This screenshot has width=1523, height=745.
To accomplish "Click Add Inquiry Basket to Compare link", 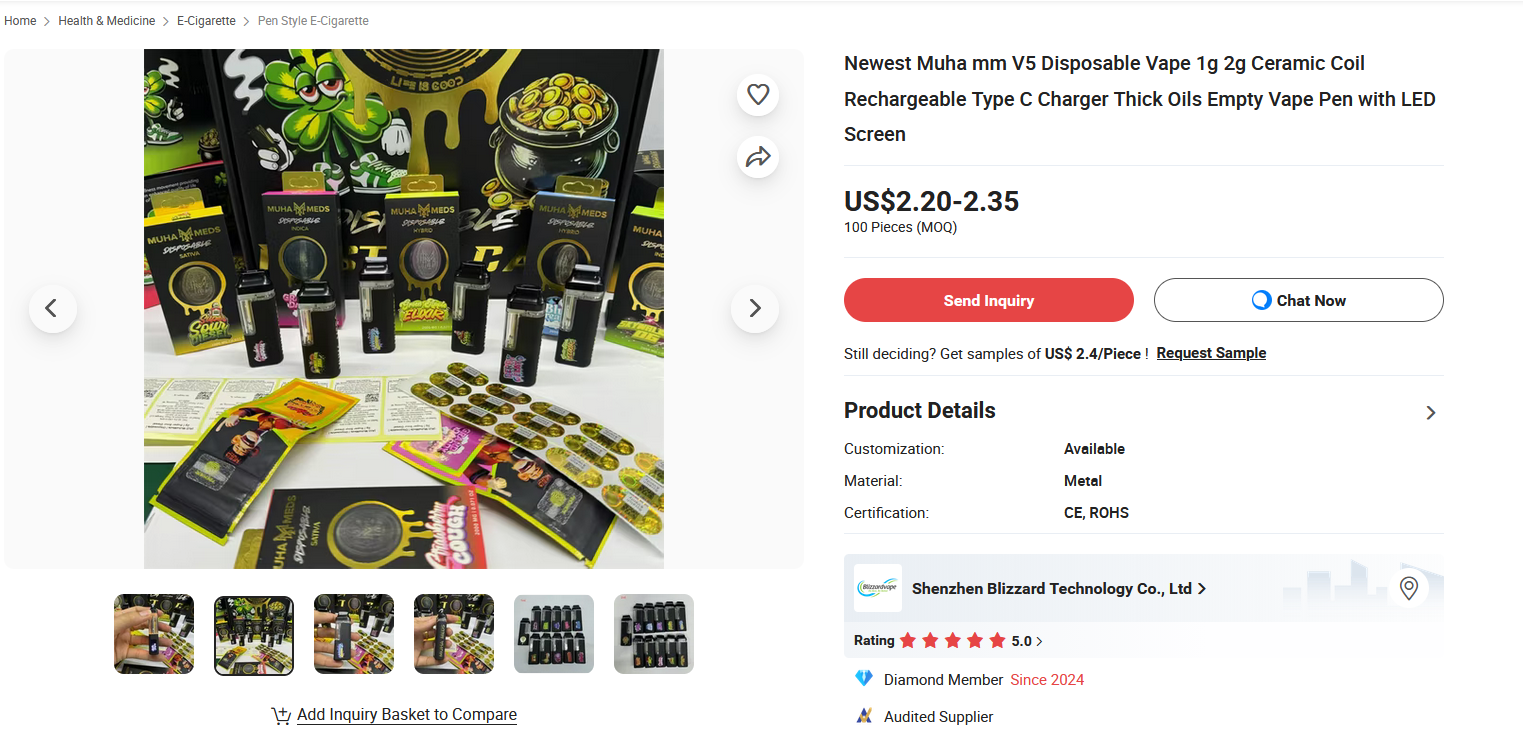I will coord(407,715).
